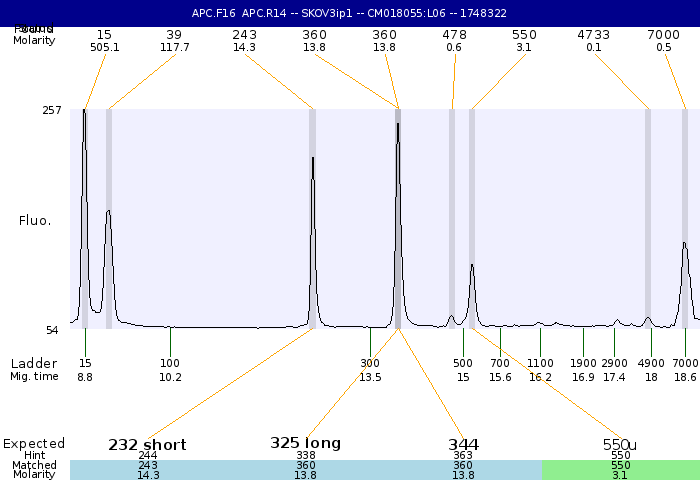Select ladder marker 1100
The image size is (700, 480).
click(540, 363)
